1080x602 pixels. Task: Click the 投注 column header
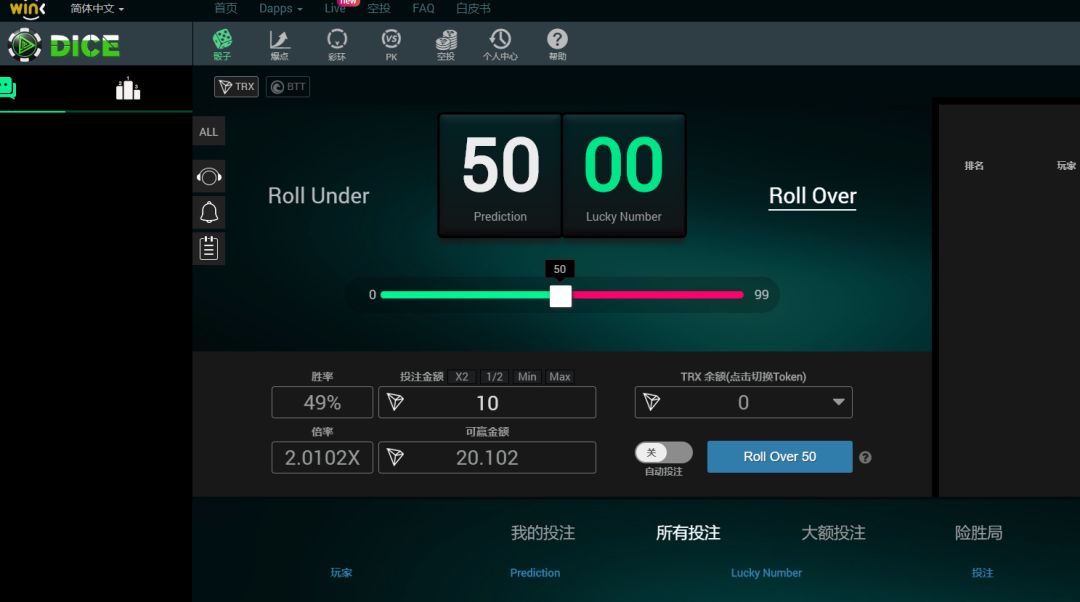point(982,572)
